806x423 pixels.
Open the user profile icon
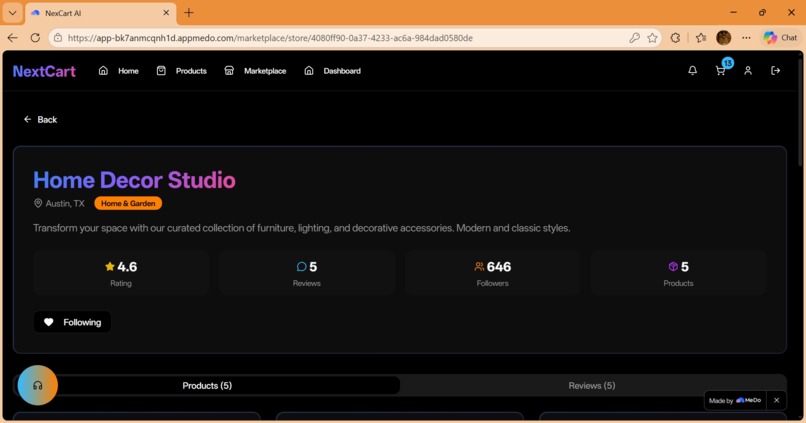click(748, 71)
